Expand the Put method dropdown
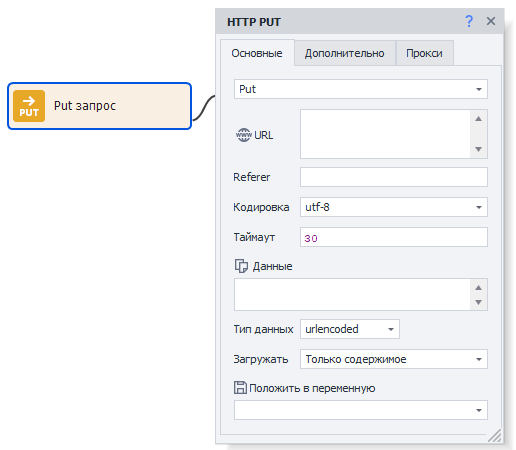This screenshot has width=516, height=450. (361, 89)
